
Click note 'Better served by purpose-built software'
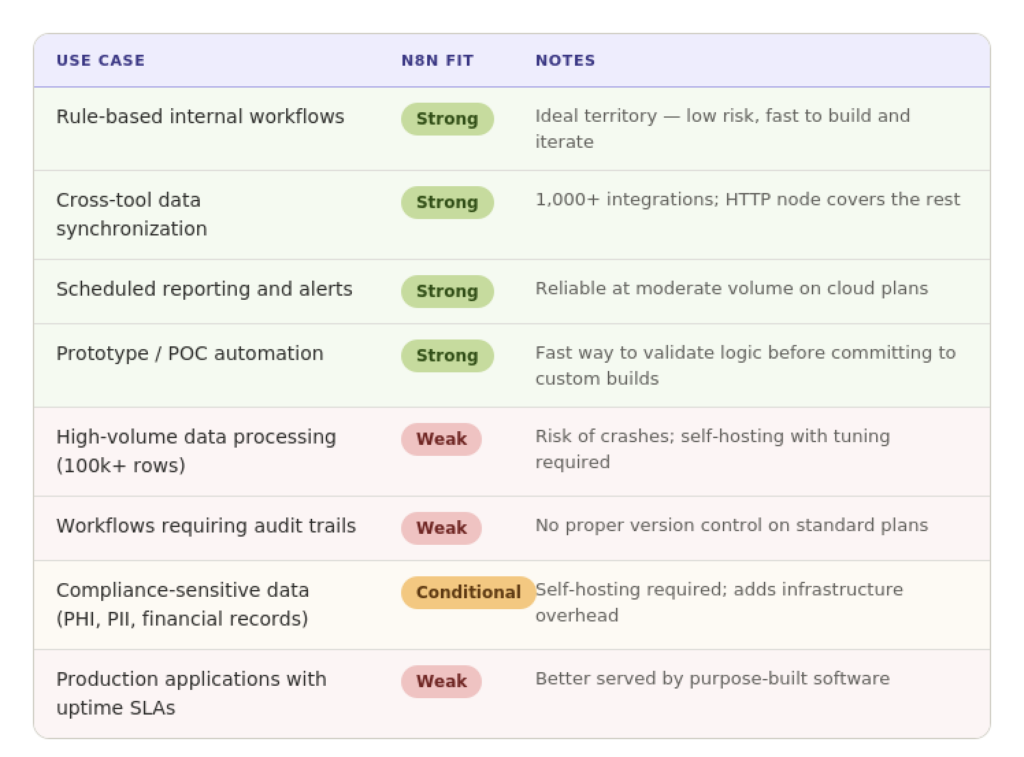click(712, 679)
